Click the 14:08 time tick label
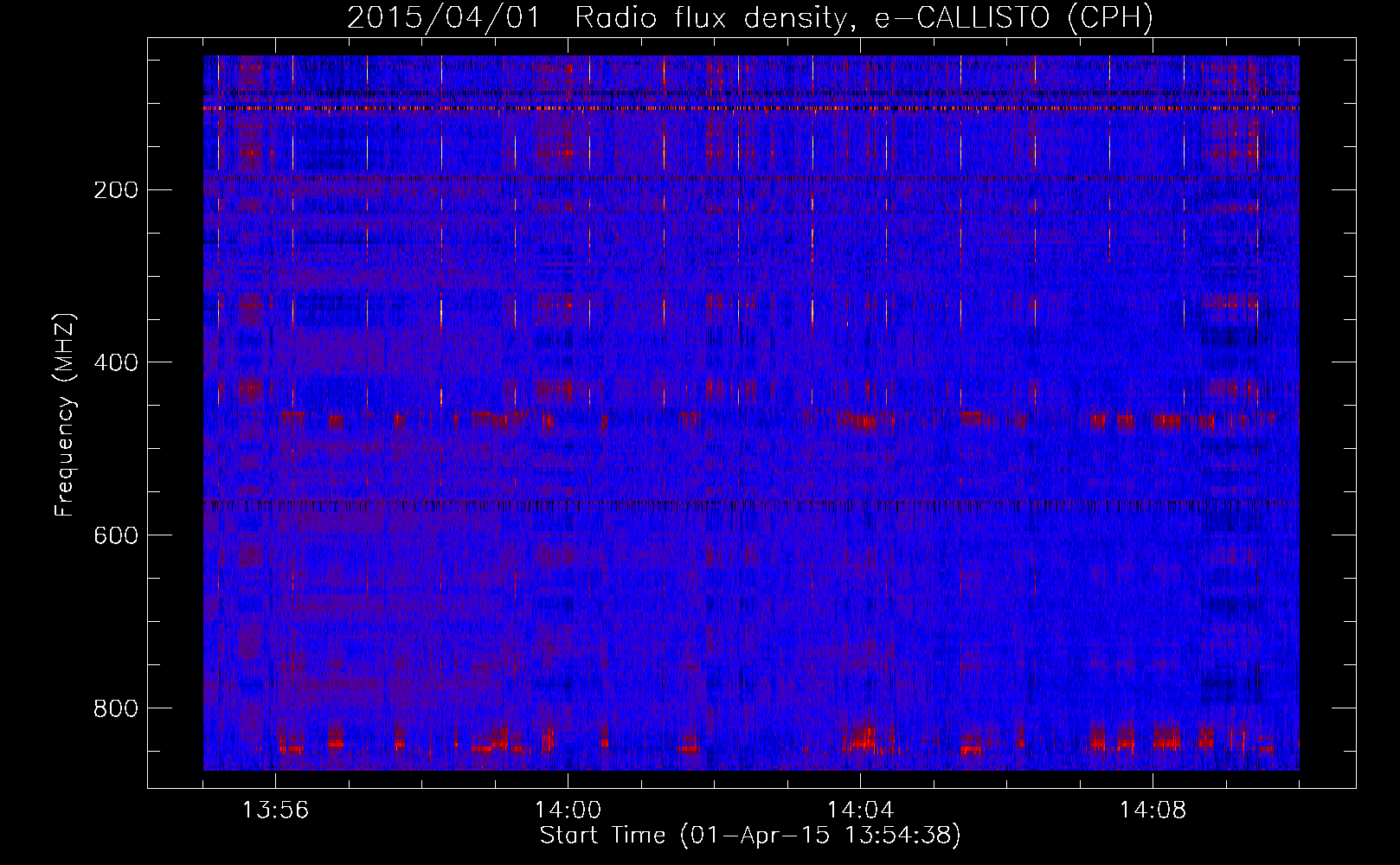This screenshot has width=1400, height=865. point(1153,811)
